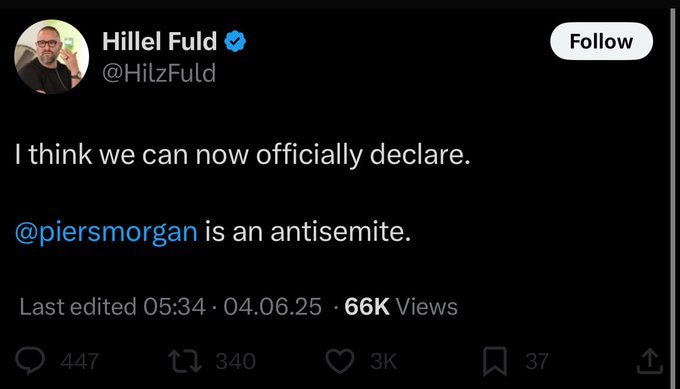Open the Last edited 05:34 history
The image size is (680, 389).
(112, 307)
